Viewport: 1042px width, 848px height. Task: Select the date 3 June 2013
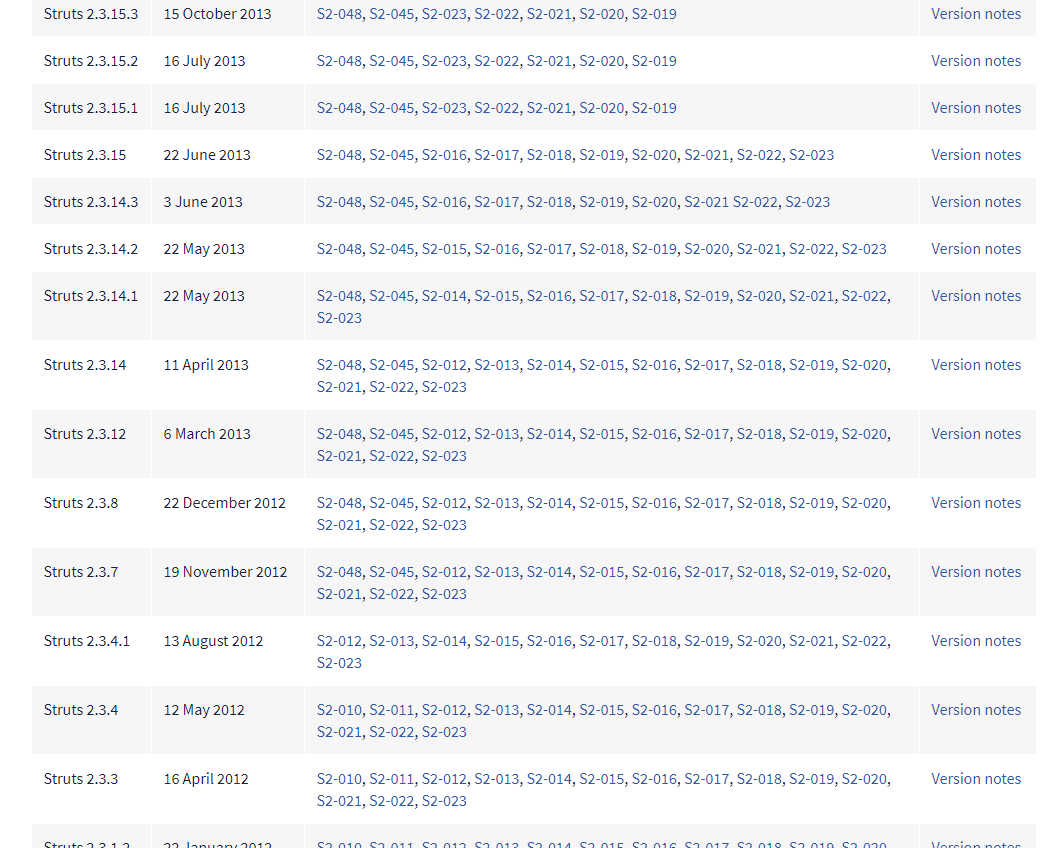pyautogui.click(x=203, y=202)
